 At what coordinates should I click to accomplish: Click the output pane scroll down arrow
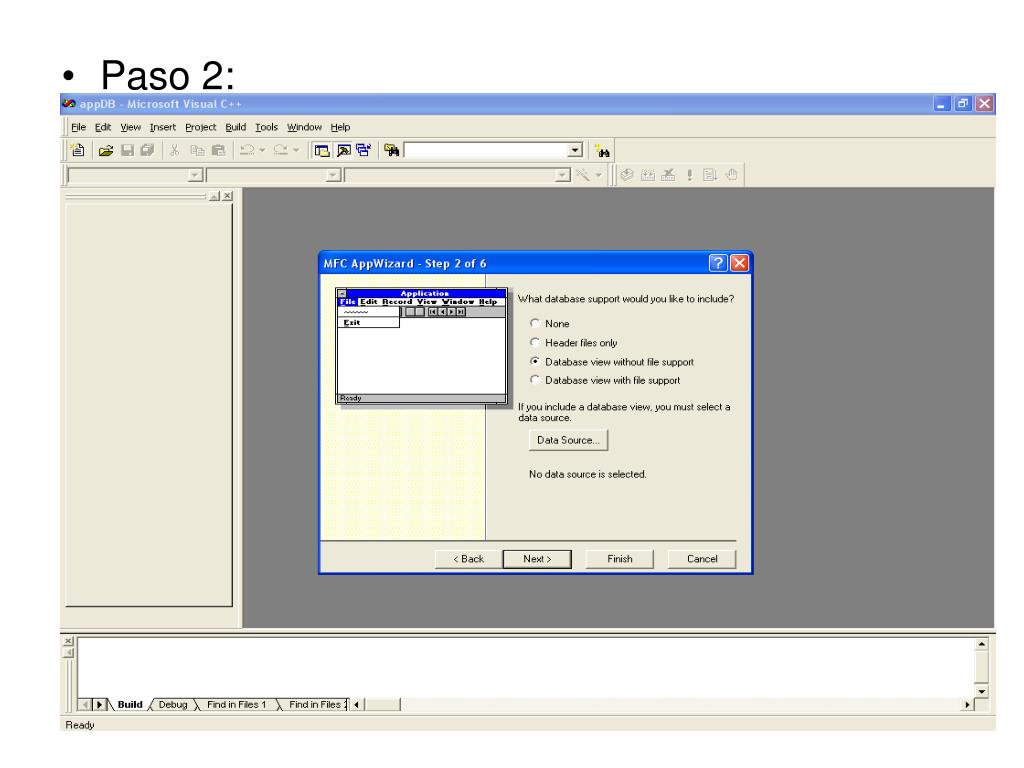tap(982, 691)
